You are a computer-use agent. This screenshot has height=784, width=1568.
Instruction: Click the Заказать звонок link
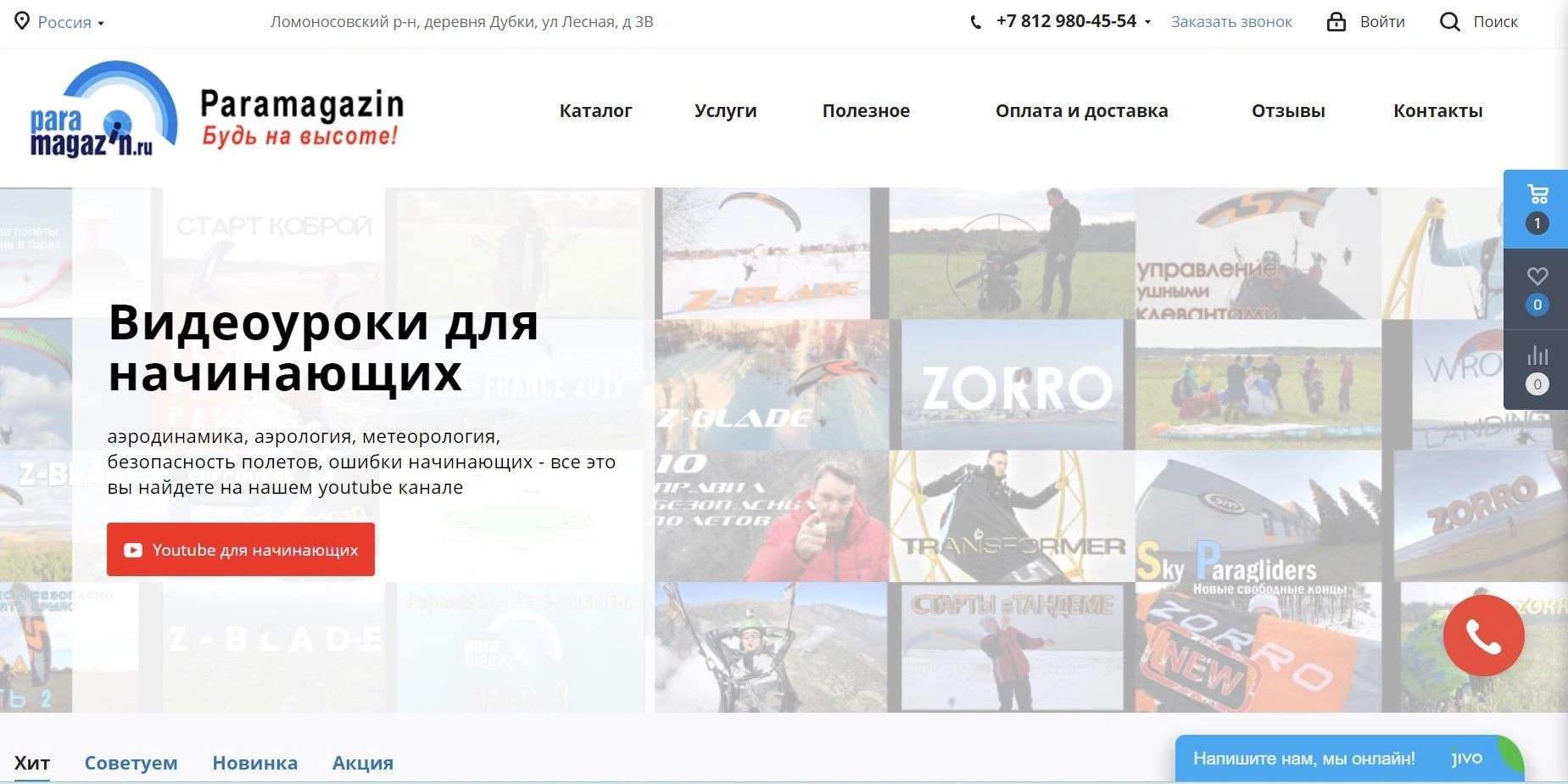tap(1231, 22)
